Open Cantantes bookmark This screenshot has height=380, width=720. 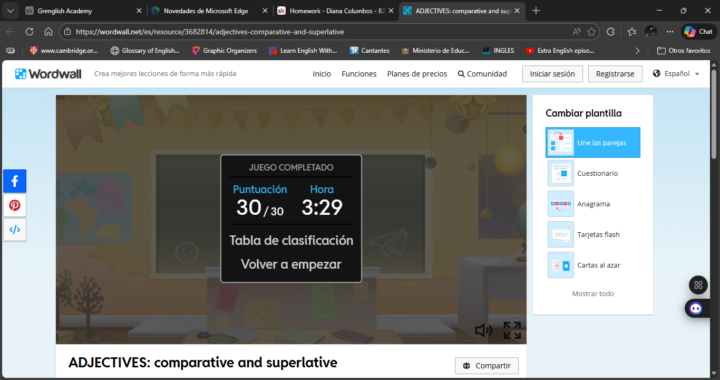370,50
